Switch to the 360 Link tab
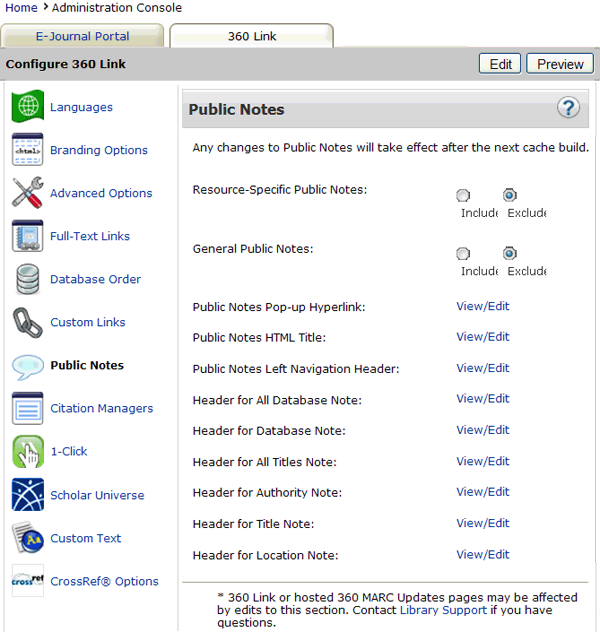This screenshot has width=600, height=632. pos(252,36)
